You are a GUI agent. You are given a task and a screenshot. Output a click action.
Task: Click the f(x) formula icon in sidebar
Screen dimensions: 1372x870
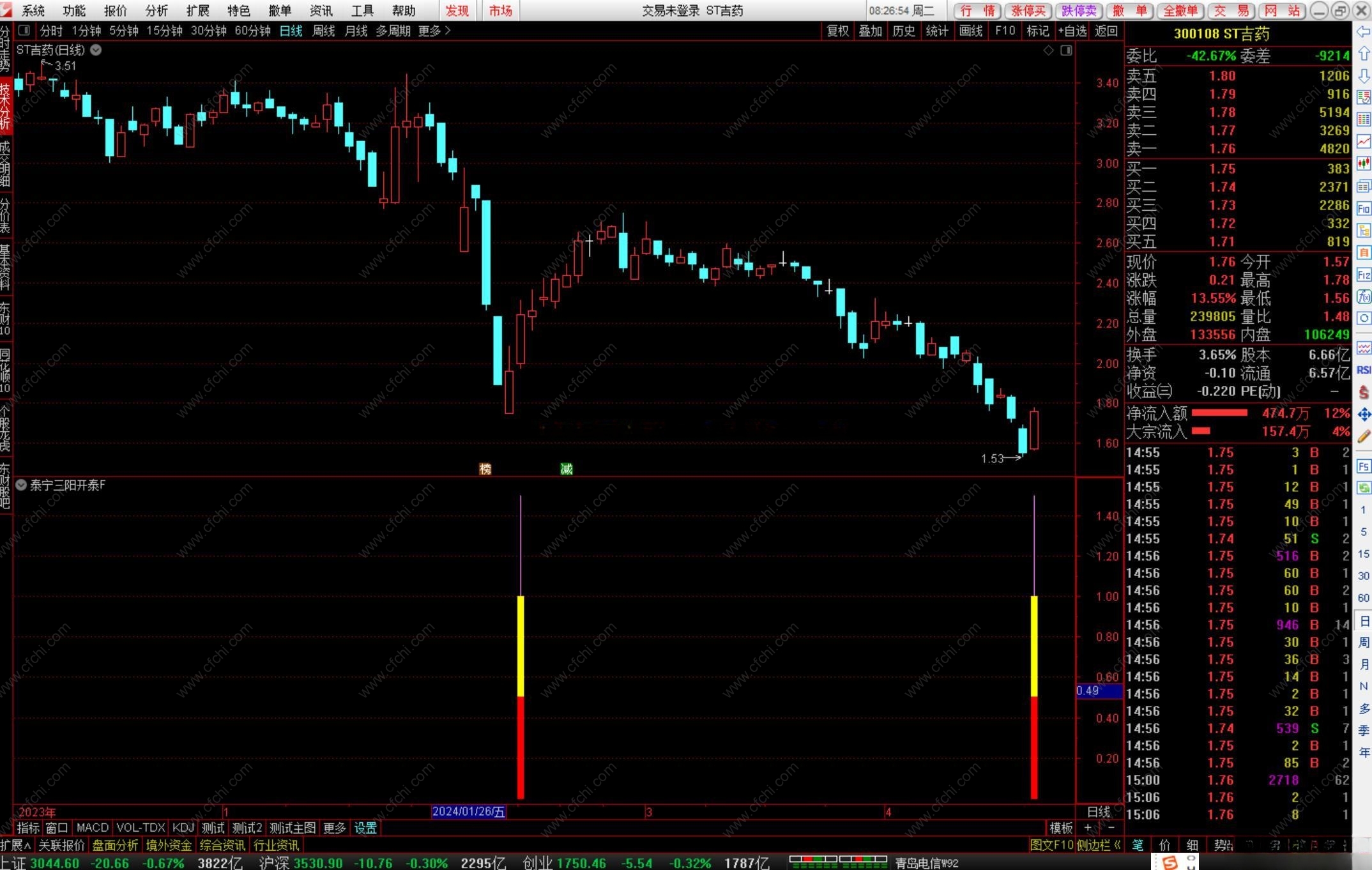1363,296
